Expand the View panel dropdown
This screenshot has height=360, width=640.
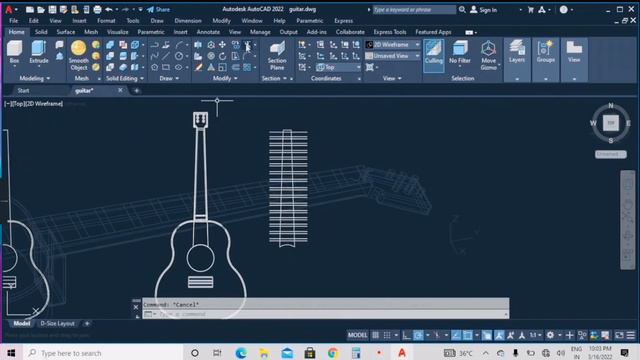click(392, 78)
